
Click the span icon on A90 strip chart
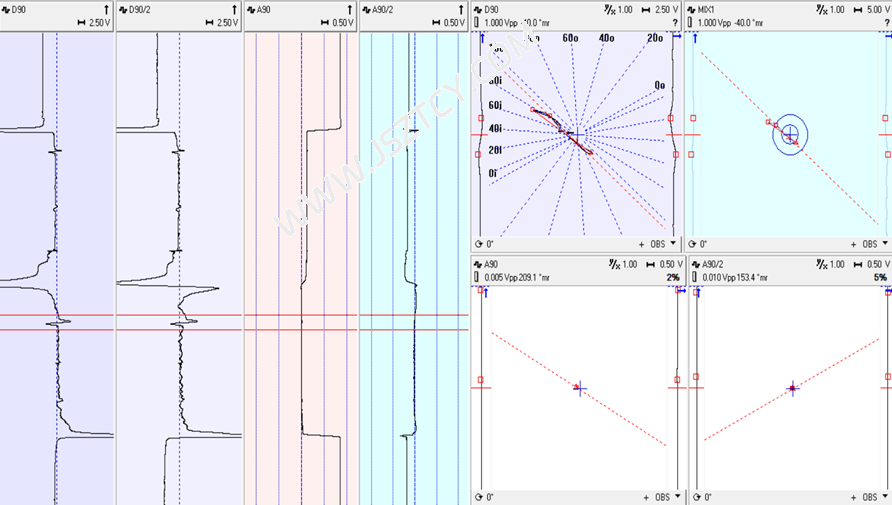coord(323,22)
